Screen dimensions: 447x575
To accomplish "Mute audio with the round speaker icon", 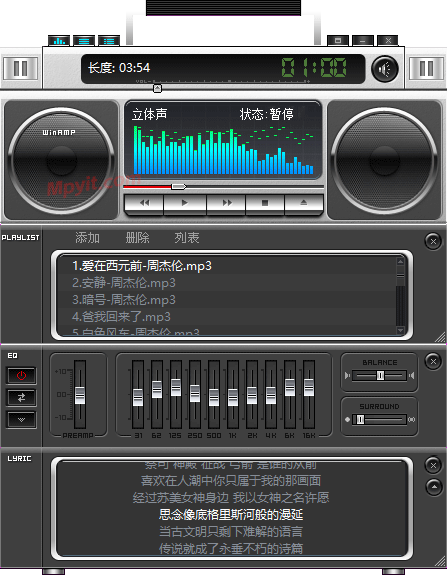I will pos(385,69).
